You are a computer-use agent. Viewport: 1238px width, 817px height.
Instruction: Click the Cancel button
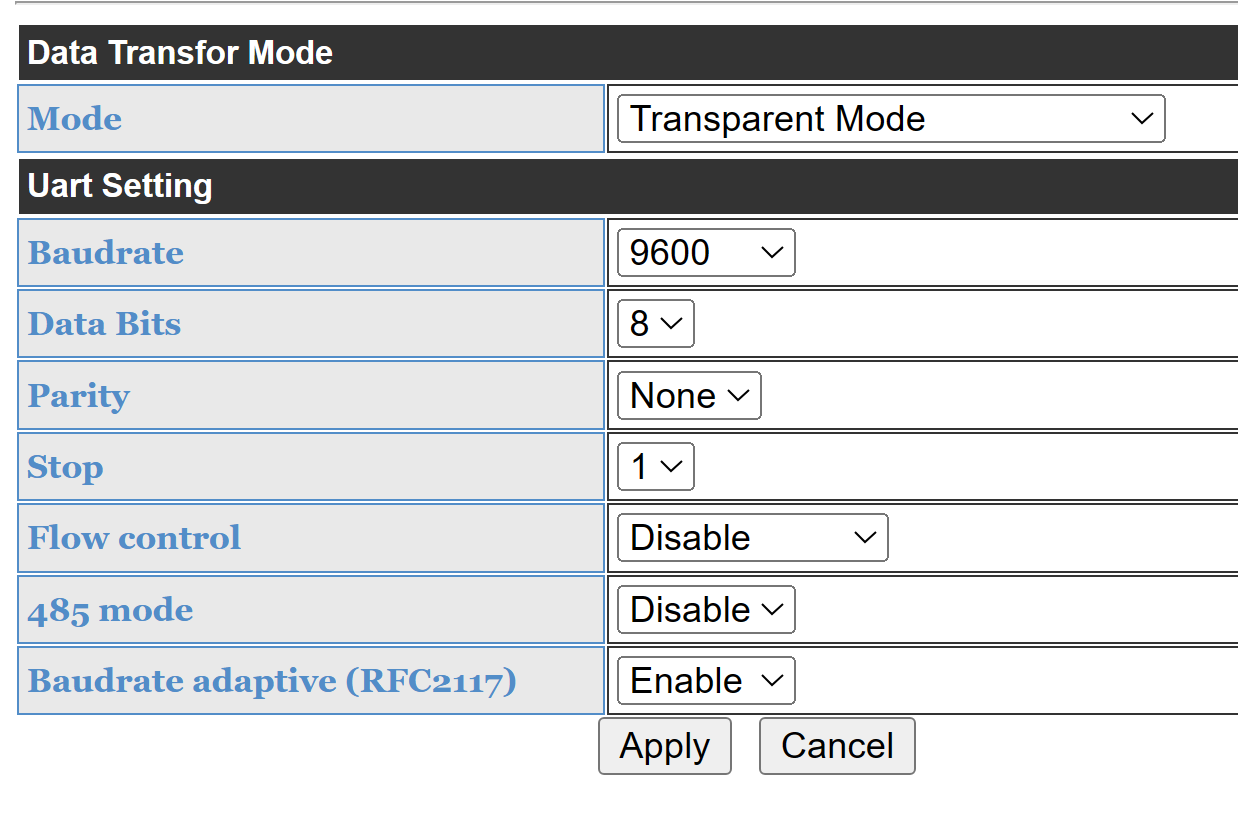(837, 746)
